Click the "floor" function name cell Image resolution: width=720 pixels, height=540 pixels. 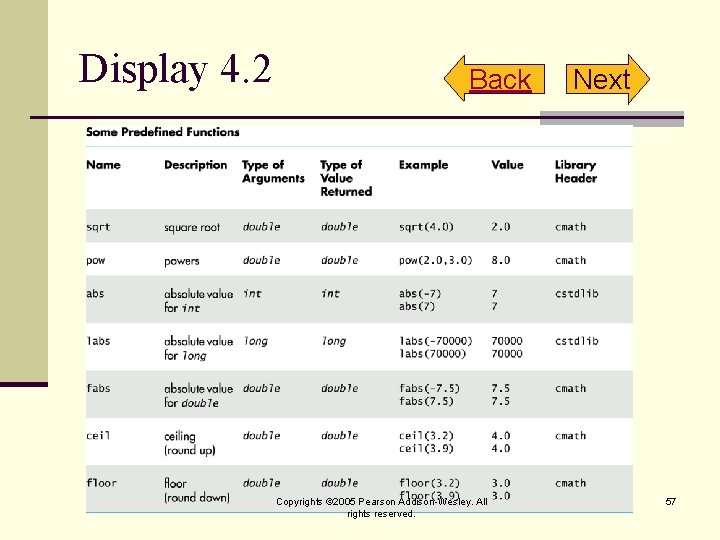click(101, 483)
